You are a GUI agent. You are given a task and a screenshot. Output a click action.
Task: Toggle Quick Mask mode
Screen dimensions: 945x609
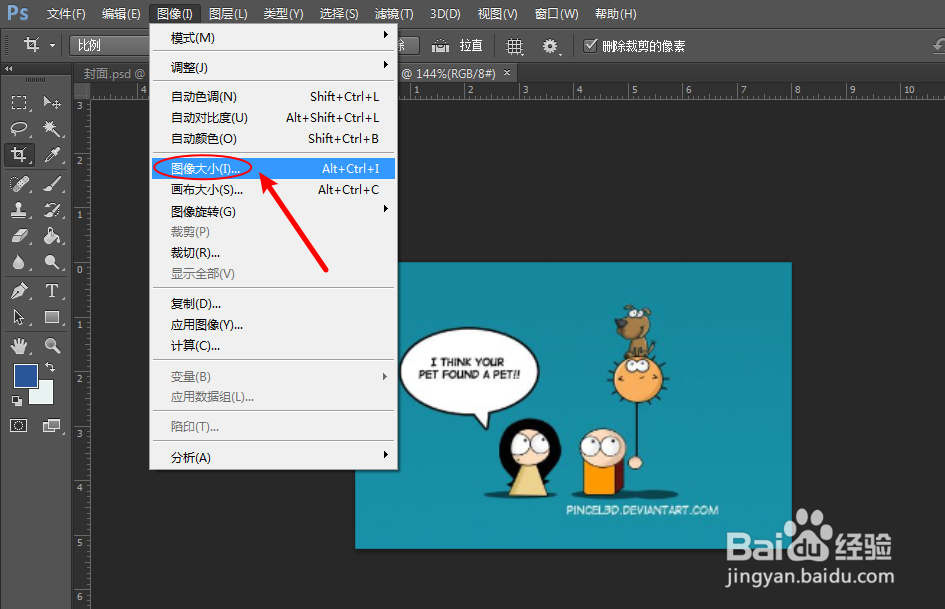pyautogui.click(x=19, y=426)
